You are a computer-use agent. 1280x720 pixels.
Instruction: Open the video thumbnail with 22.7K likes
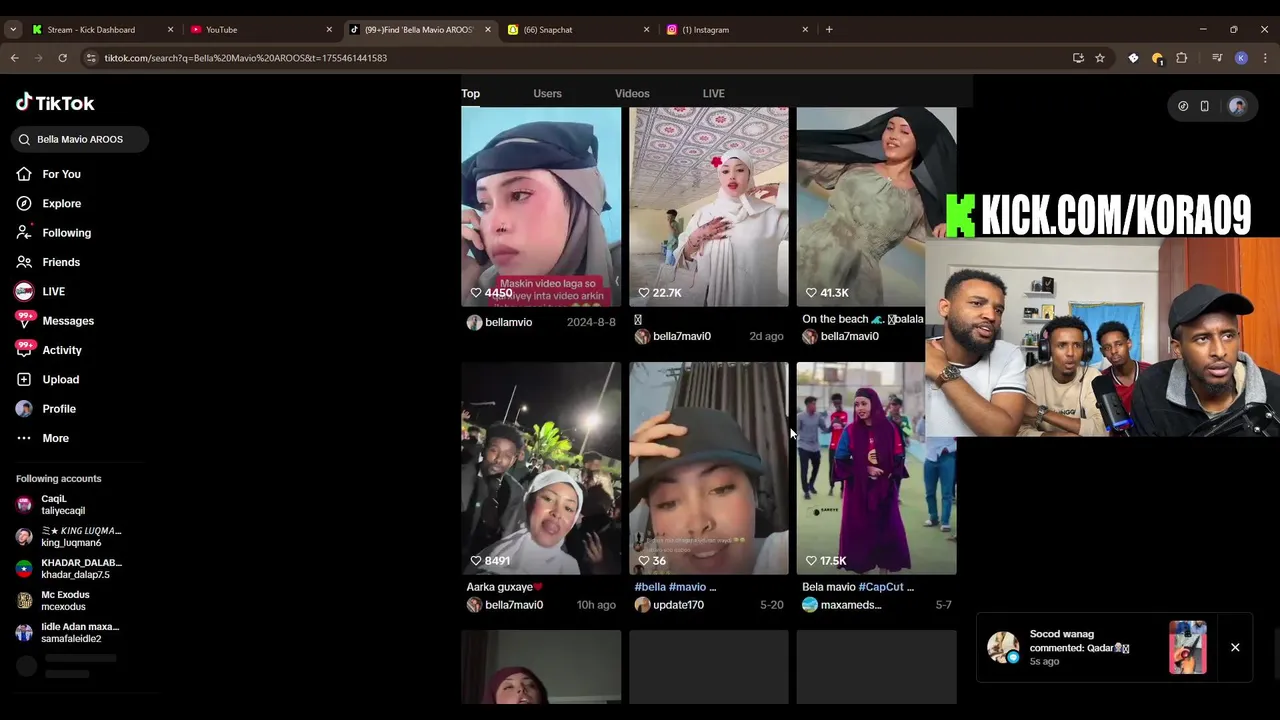coord(709,207)
